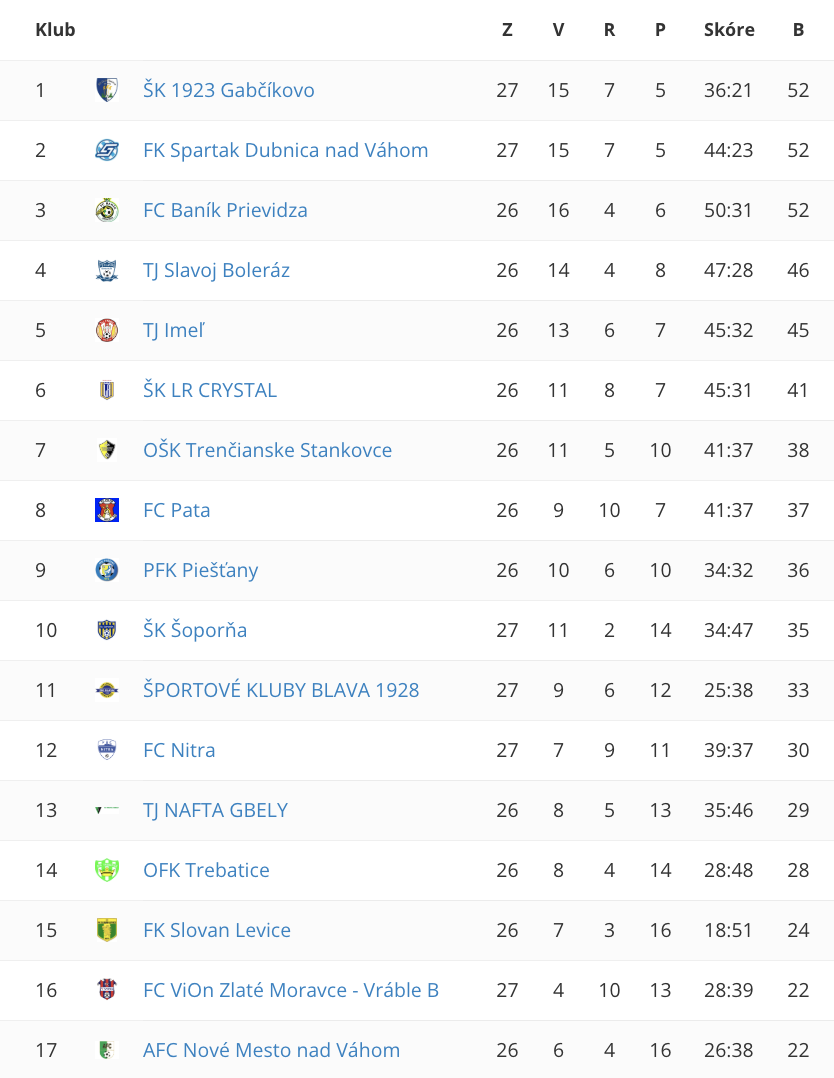The image size is (834, 1078).
Task: Click the TJ Imeľ red crest
Action: 107,330
